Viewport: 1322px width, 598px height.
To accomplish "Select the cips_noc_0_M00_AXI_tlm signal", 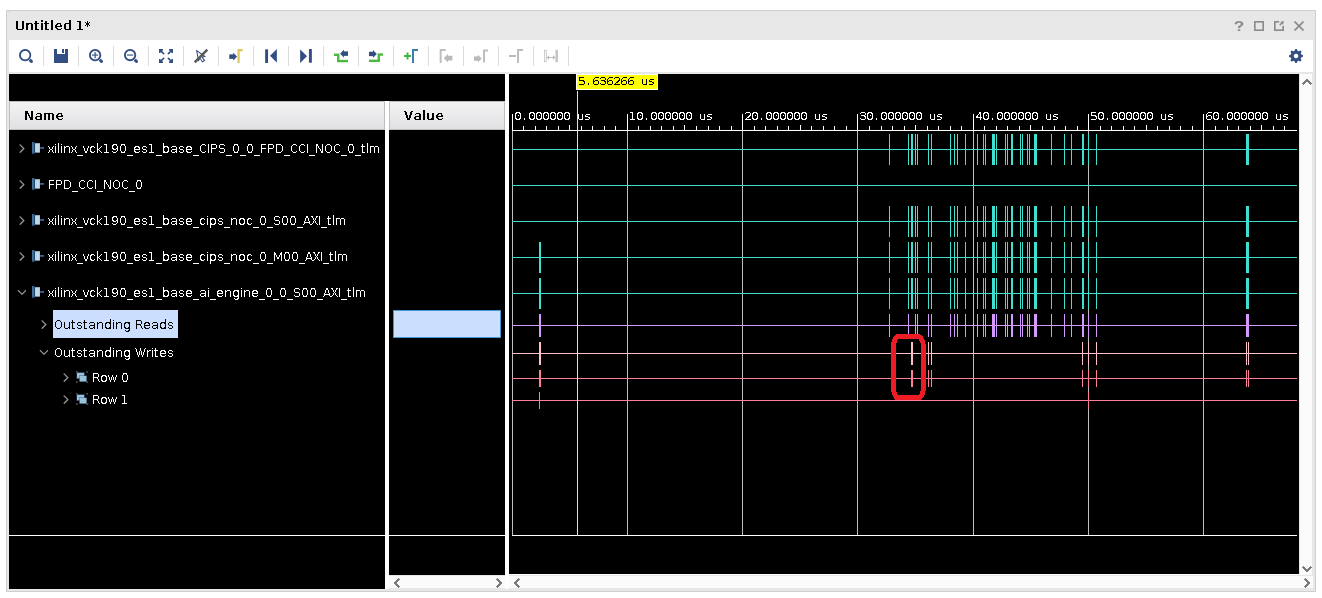I will pyautogui.click(x=197, y=257).
